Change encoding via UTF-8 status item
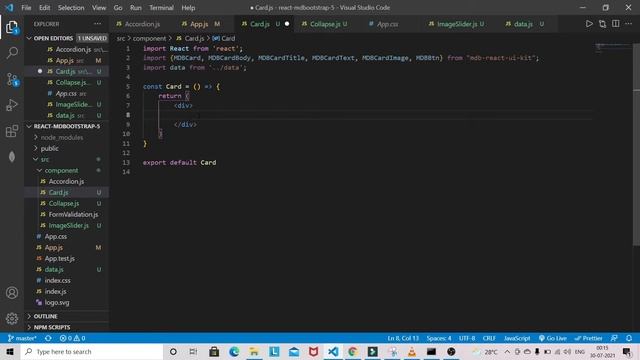640x360 pixels. click(467, 338)
